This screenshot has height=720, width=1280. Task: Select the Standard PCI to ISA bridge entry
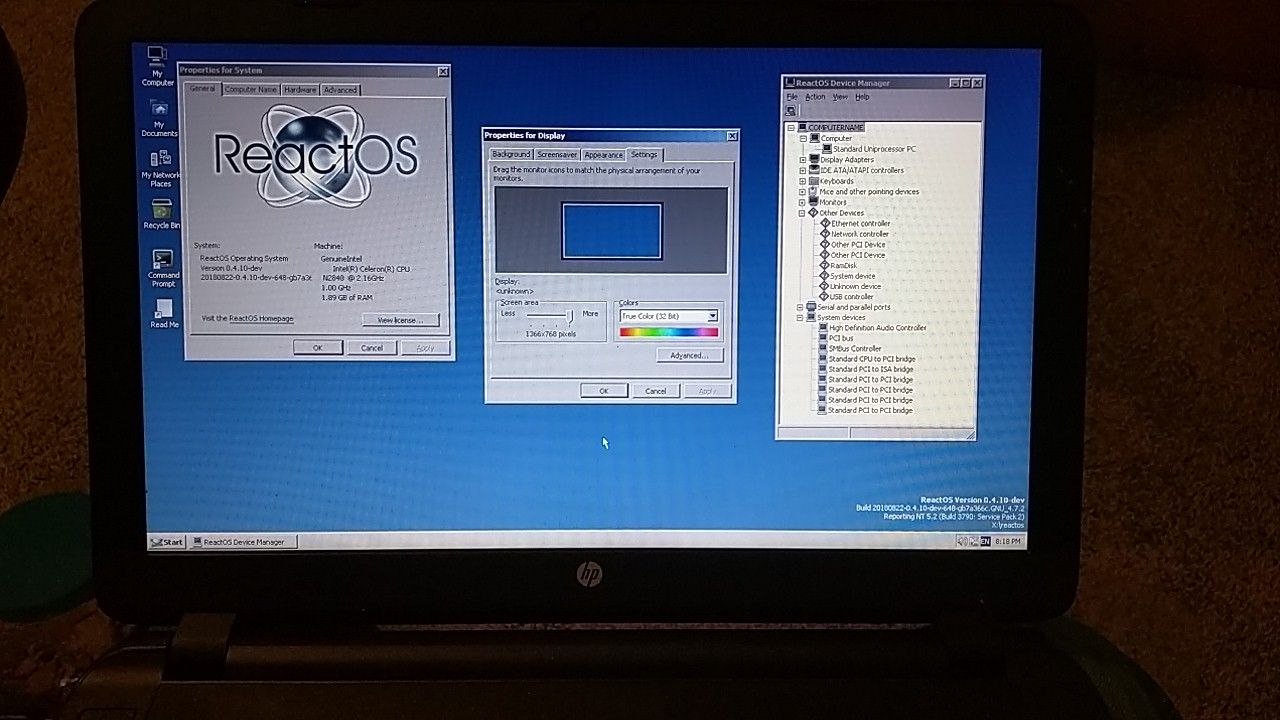(x=871, y=369)
